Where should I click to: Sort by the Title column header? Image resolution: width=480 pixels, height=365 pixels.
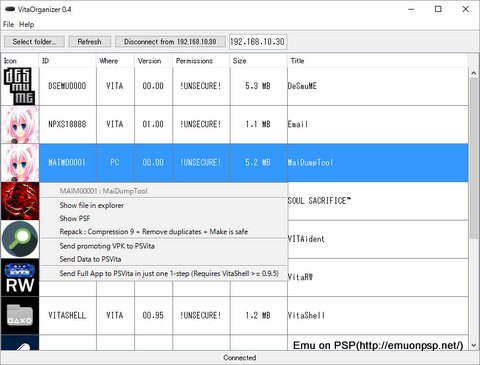(x=378, y=61)
